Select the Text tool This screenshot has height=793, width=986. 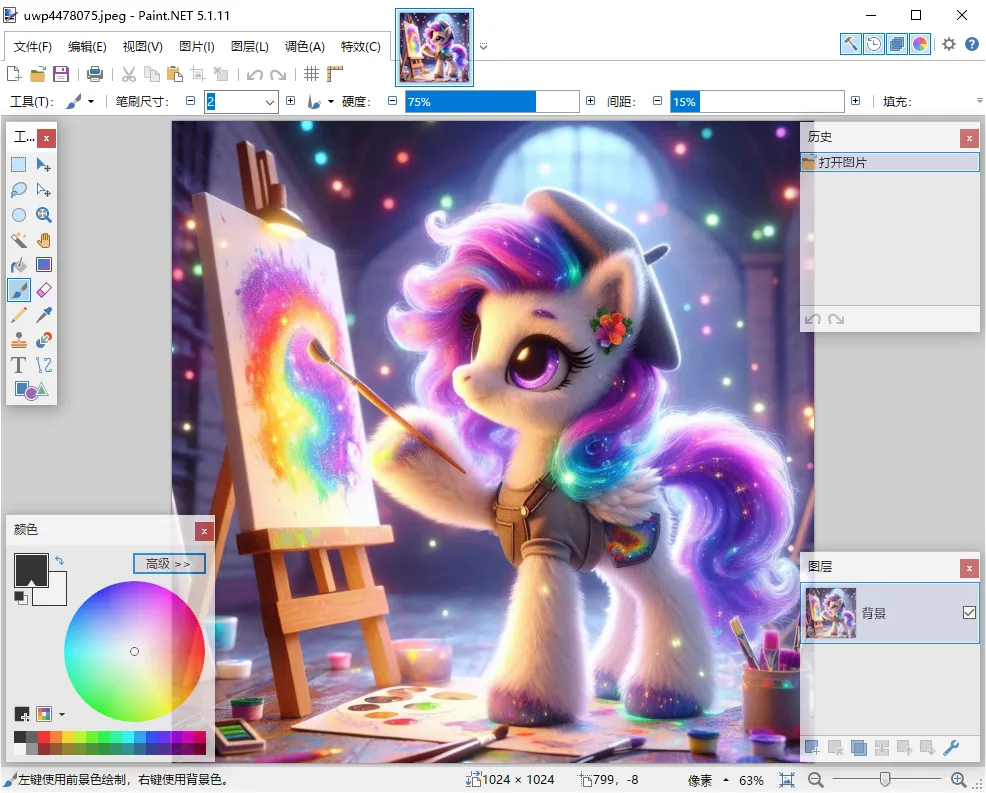click(x=19, y=365)
